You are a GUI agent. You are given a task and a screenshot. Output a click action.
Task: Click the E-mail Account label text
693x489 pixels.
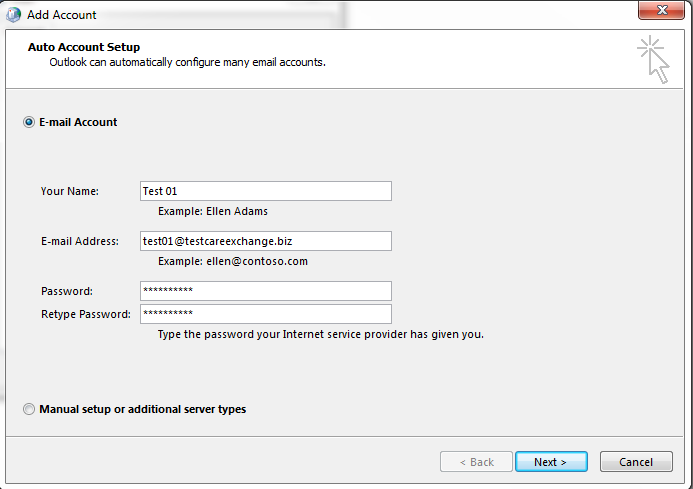pos(78,122)
